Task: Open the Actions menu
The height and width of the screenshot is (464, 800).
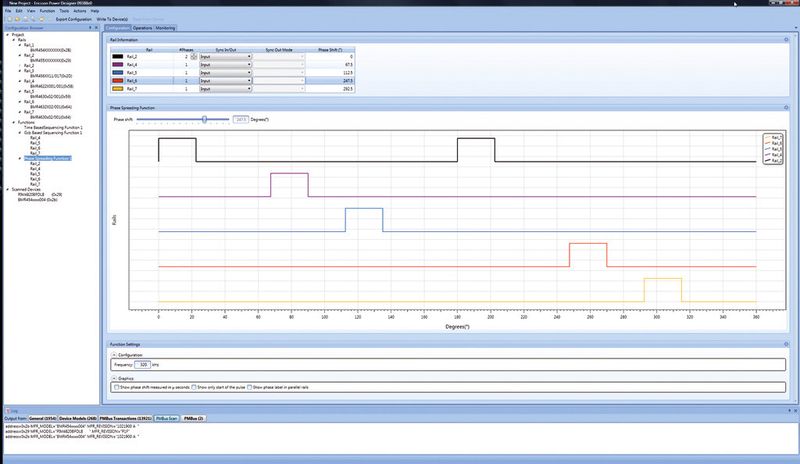Action: pyautogui.click(x=80, y=11)
